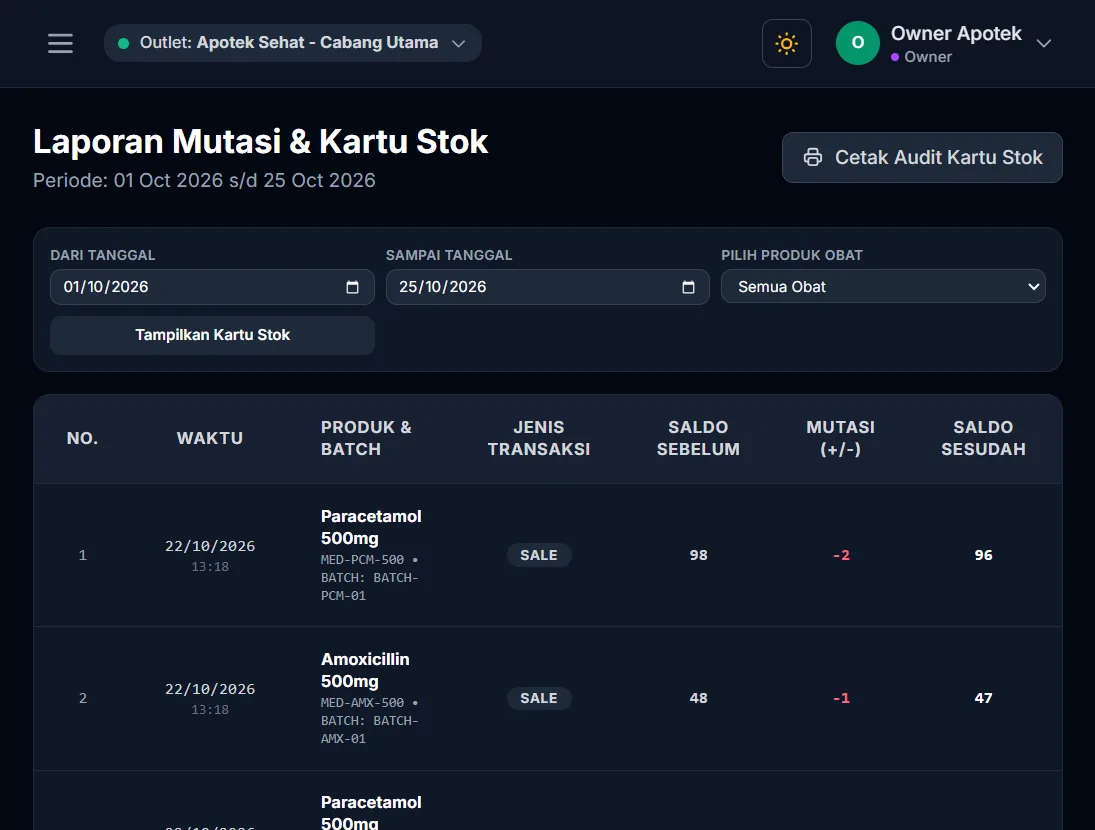The image size is (1095, 830).
Task: Click the mutasi value -2
Action: pos(841,555)
